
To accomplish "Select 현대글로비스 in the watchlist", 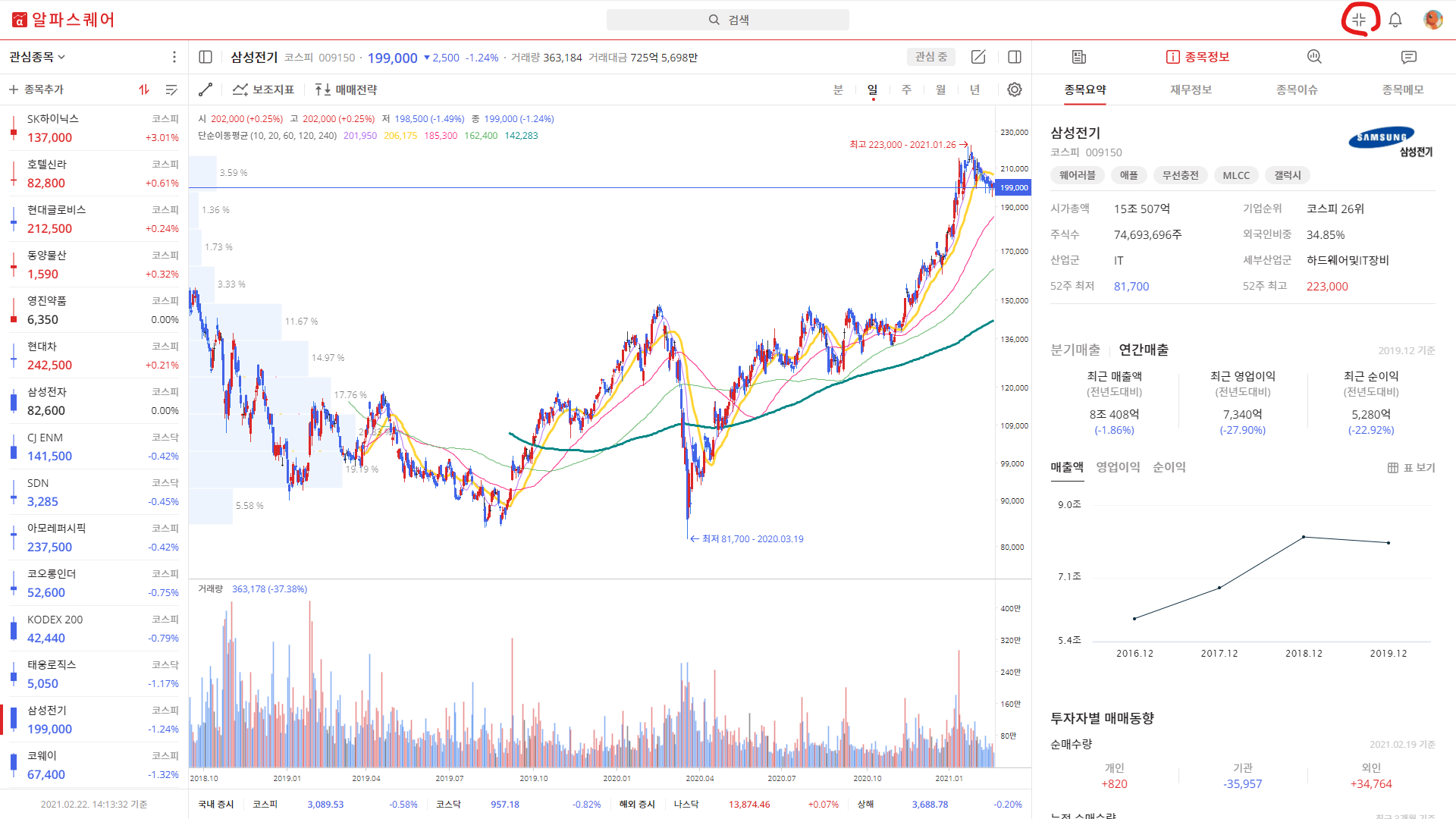I will 94,219.
